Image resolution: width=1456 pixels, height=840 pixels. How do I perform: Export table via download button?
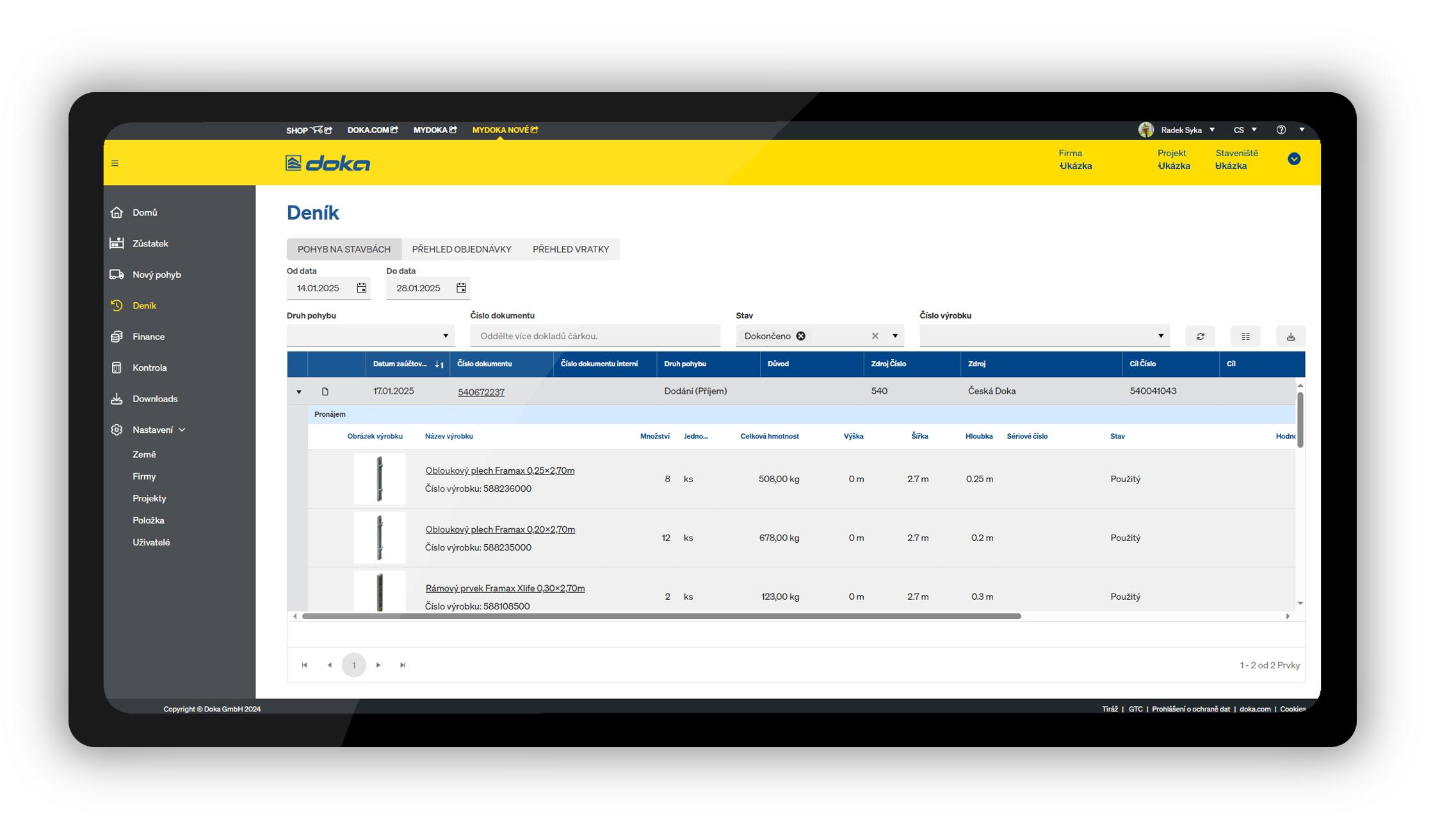(1291, 336)
